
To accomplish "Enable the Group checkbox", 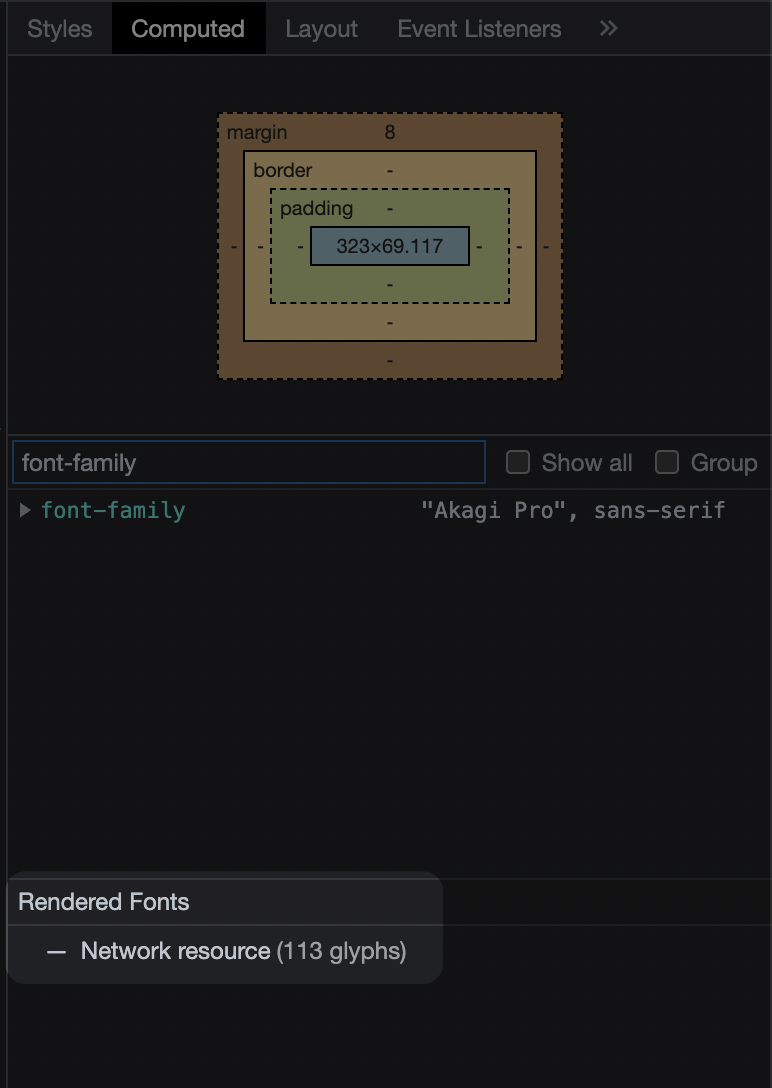I will point(667,462).
